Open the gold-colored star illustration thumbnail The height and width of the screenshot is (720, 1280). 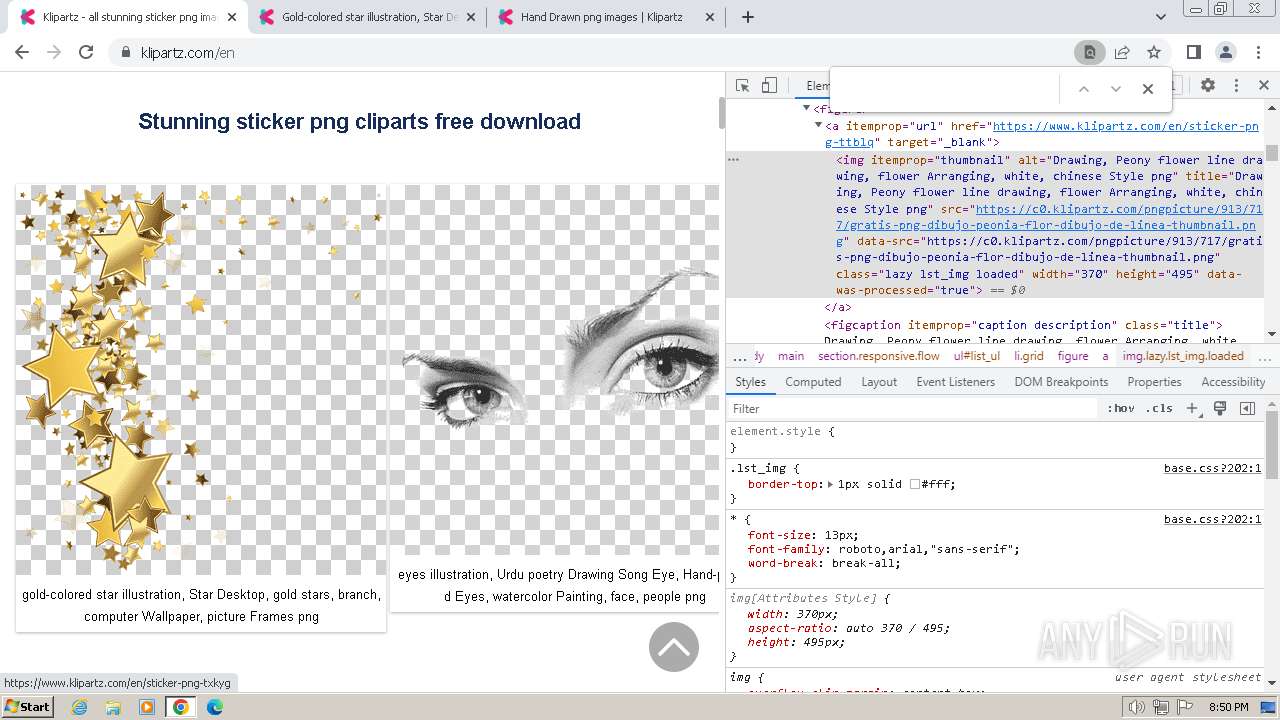201,380
